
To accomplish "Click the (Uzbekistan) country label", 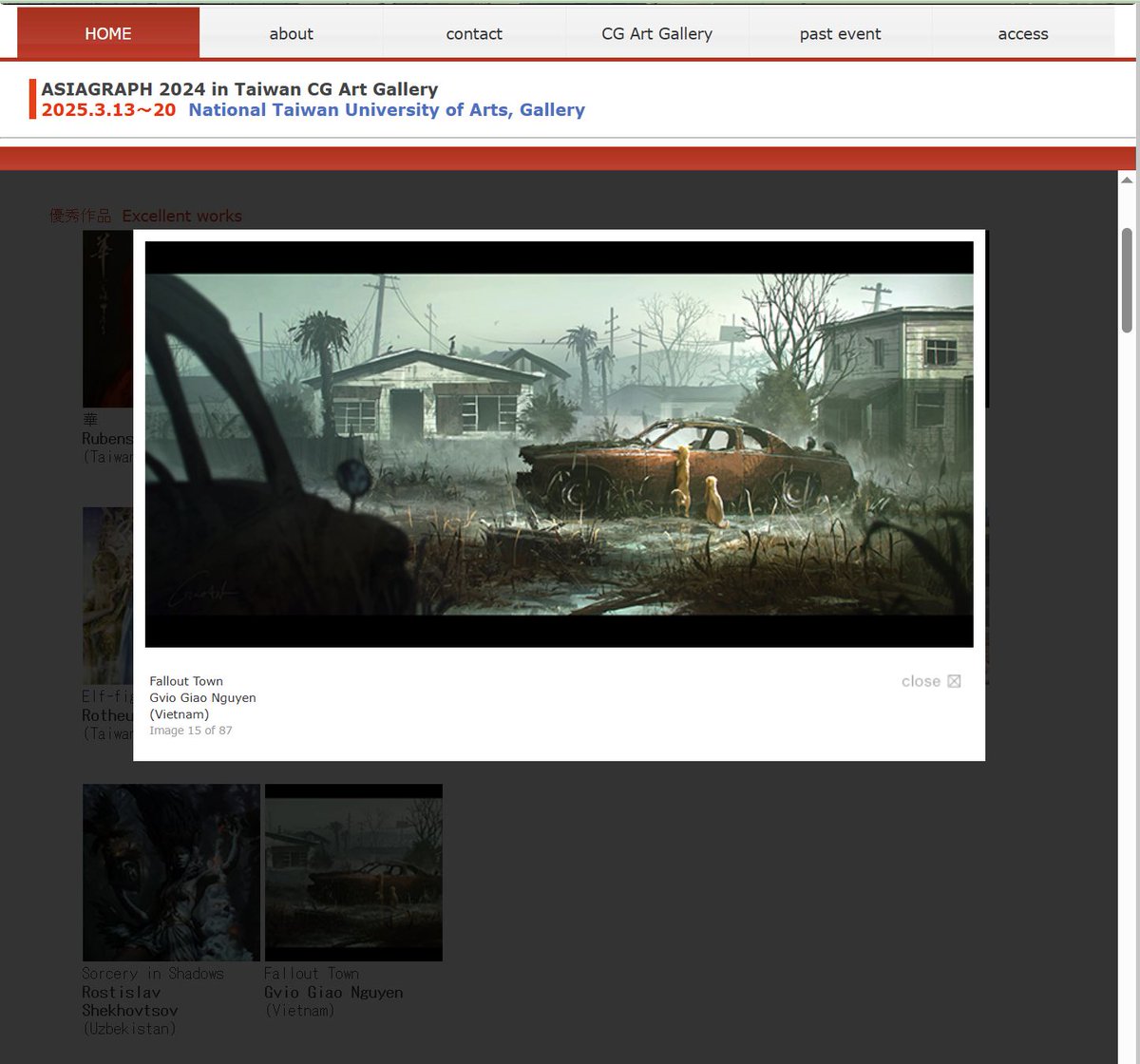I will pyautogui.click(x=129, y=1029).
